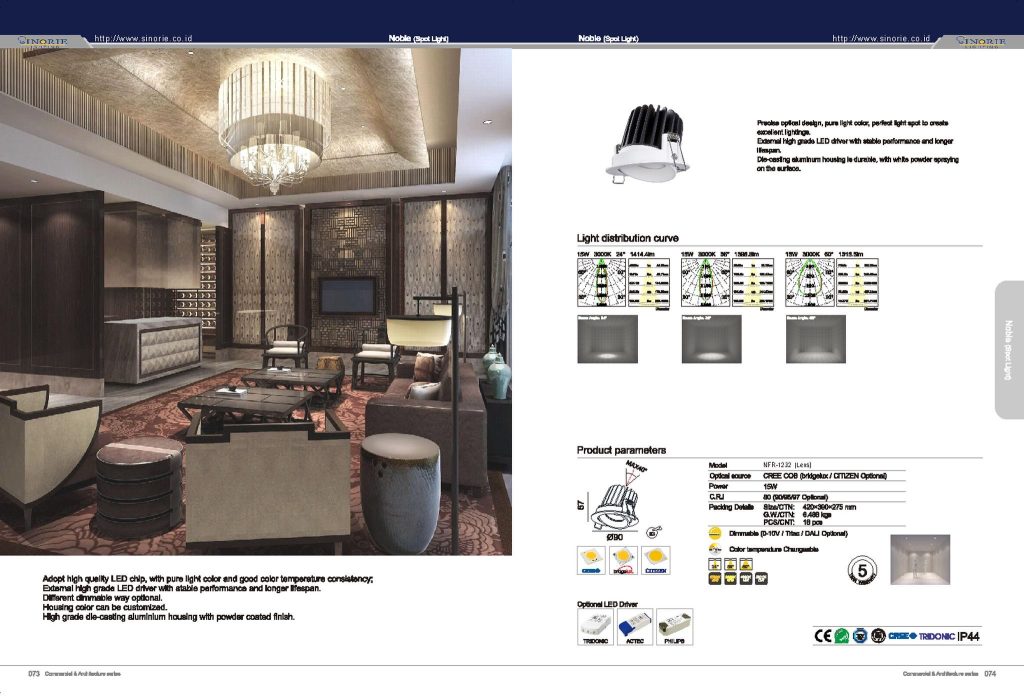Open the sinorie.co.id link at top right
1024x700 pixels.
click(x=881, y=38)
